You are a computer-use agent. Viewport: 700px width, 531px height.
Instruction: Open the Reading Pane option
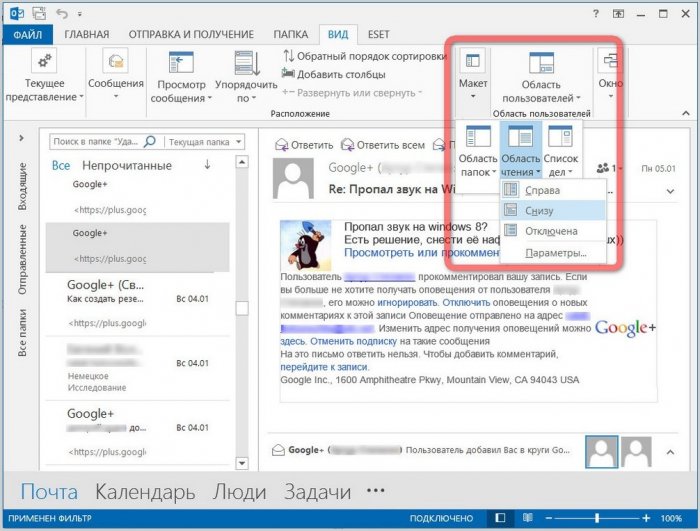[521, 151]
